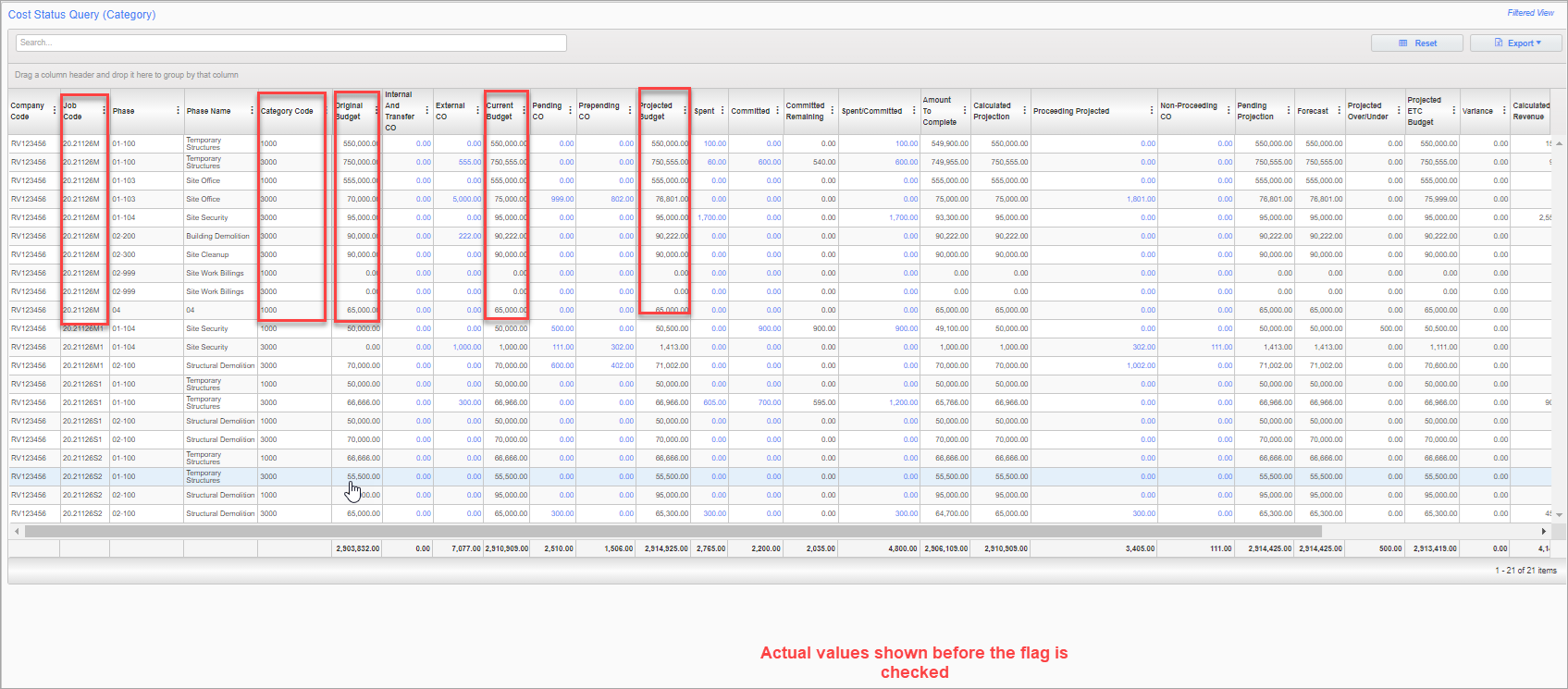
Task: Open the Proceeding Projected column menu icon
Action: click(x=1152, y=111)
